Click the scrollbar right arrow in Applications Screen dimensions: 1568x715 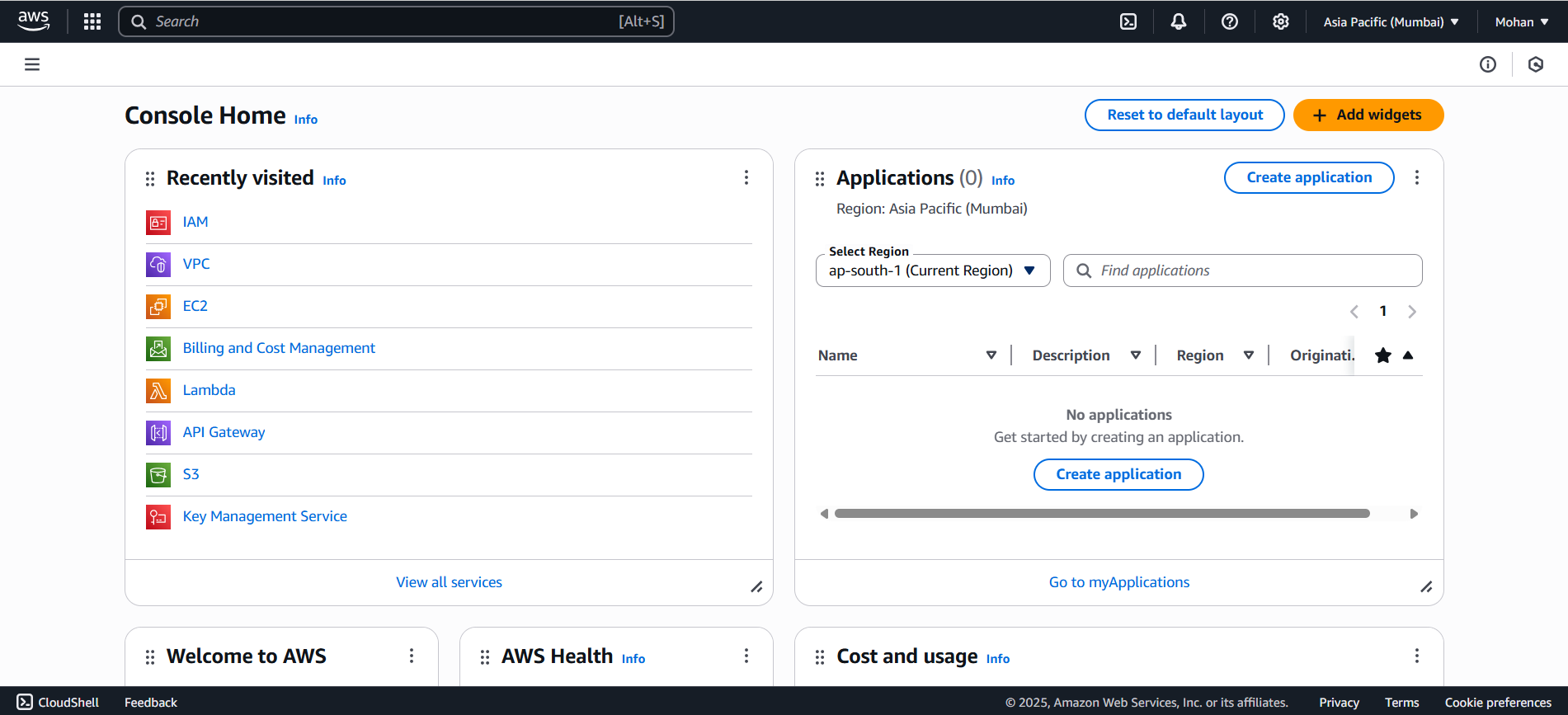pos(1414,514)
